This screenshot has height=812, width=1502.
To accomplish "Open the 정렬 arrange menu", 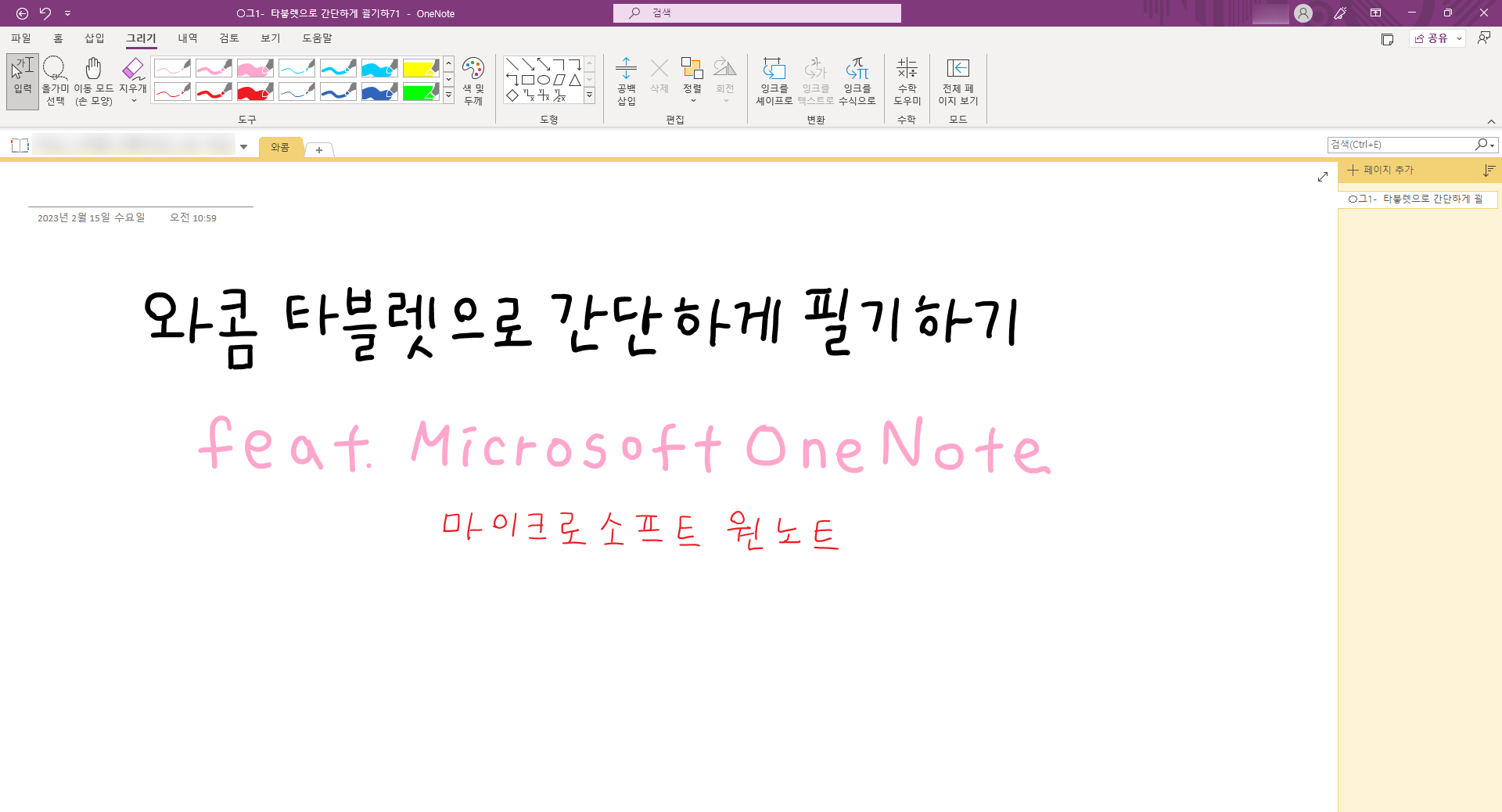I will pos(692,81).
